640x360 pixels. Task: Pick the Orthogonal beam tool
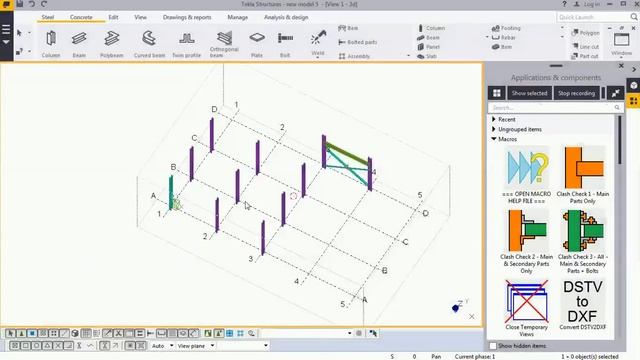coord(224,43)
